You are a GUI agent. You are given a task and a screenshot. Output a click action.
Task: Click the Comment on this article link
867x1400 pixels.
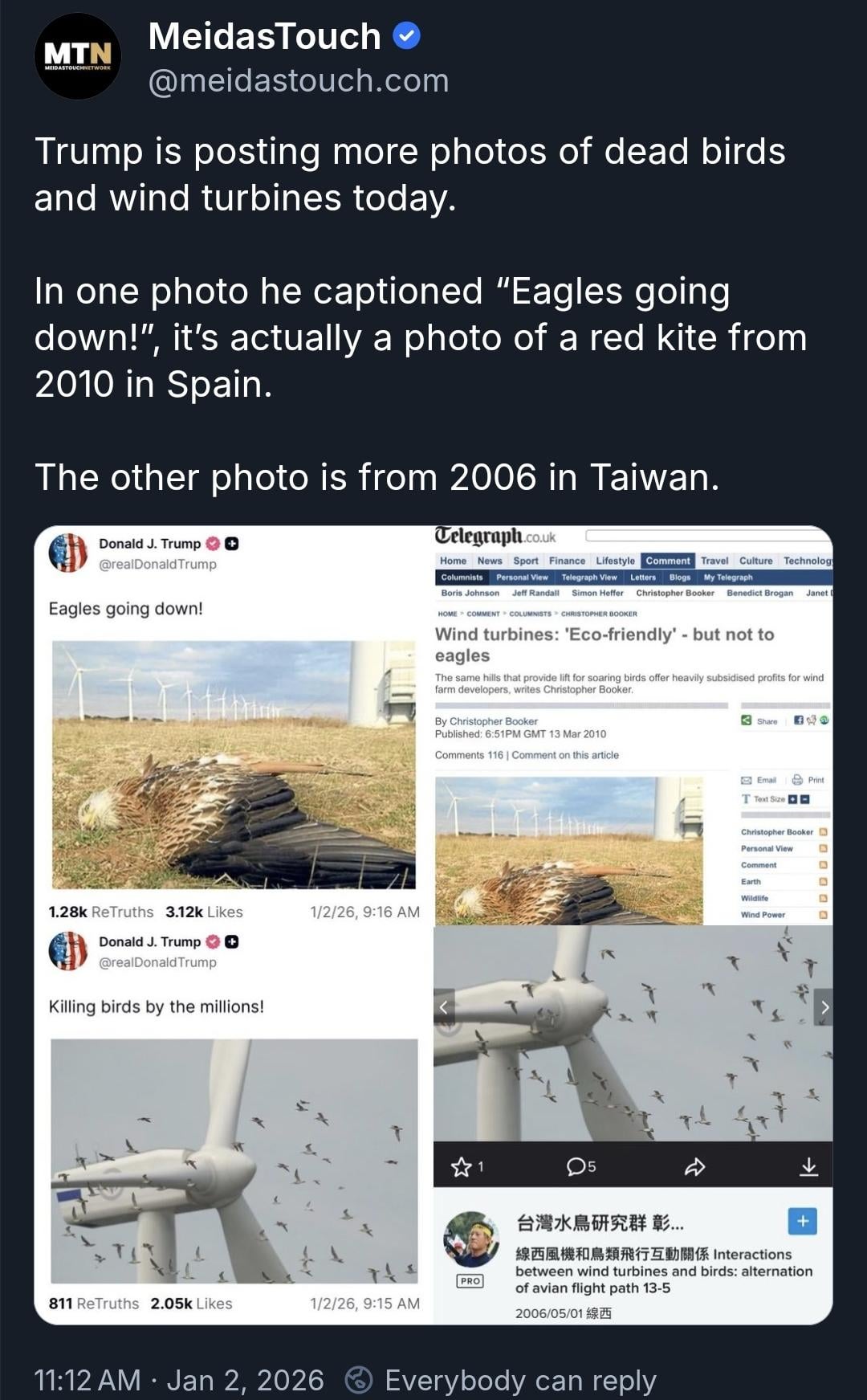click(x=565, y=755)
